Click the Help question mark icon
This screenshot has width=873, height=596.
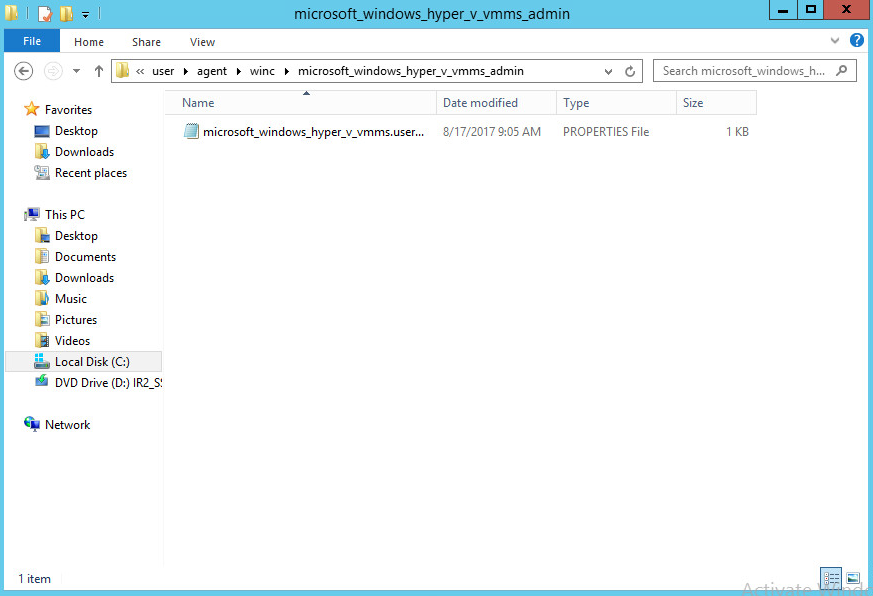click(x=857, y=41)
